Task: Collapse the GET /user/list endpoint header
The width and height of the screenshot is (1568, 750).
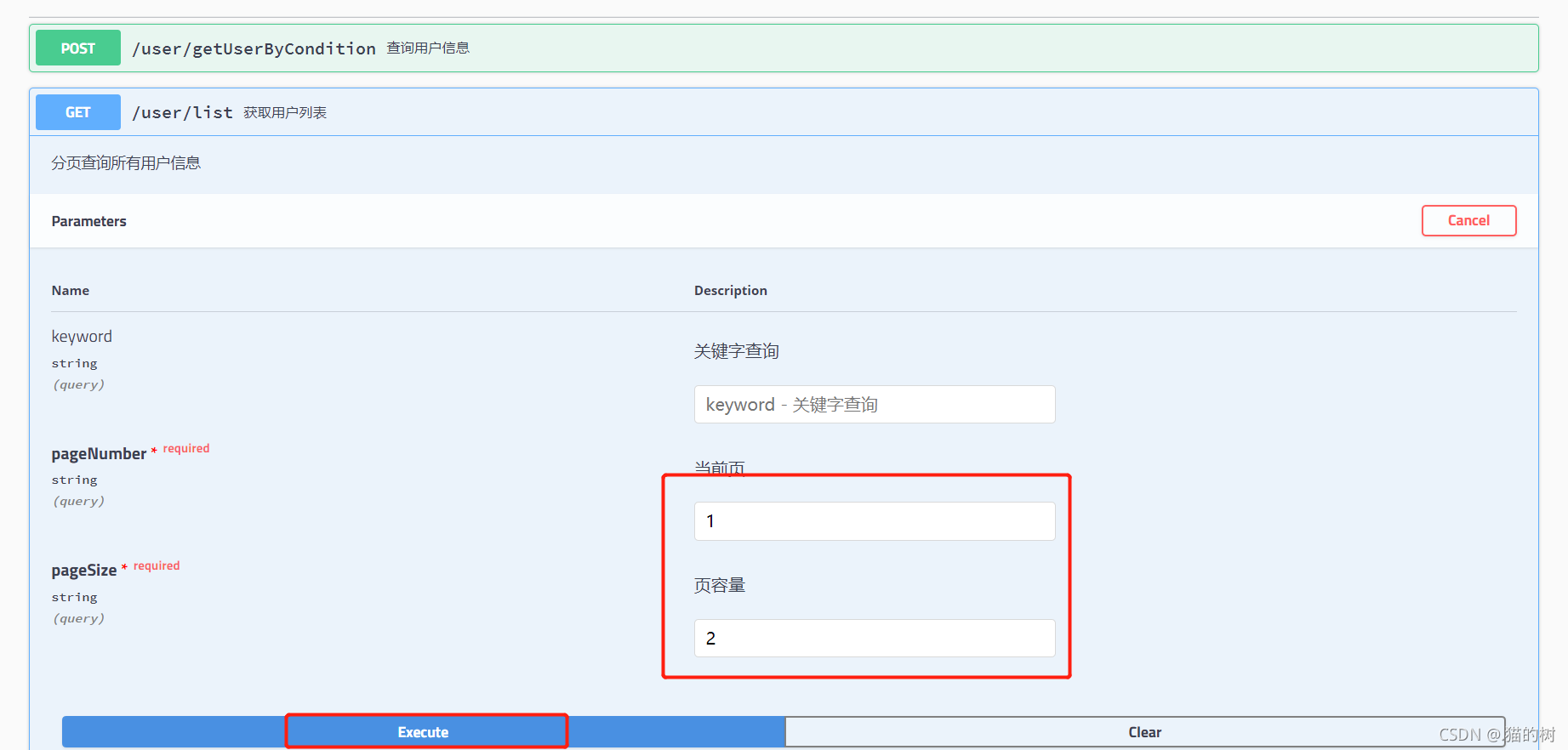Action: (784, 112)
